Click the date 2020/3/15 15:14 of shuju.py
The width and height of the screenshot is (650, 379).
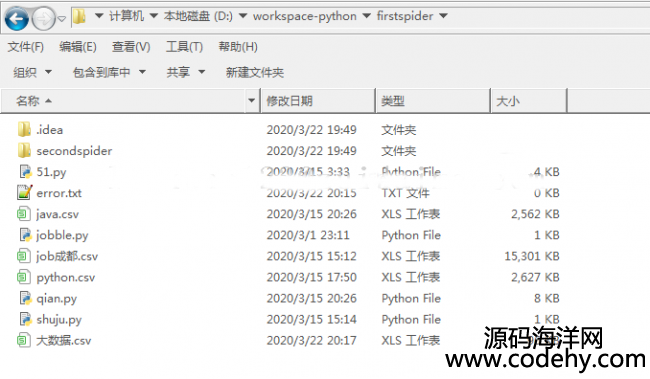tap(311, 319)
